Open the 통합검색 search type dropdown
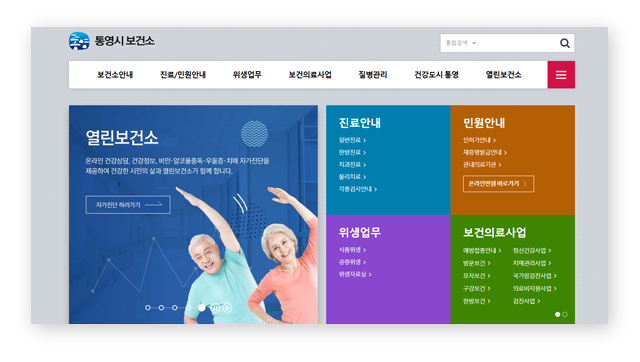 pos(461,43)
